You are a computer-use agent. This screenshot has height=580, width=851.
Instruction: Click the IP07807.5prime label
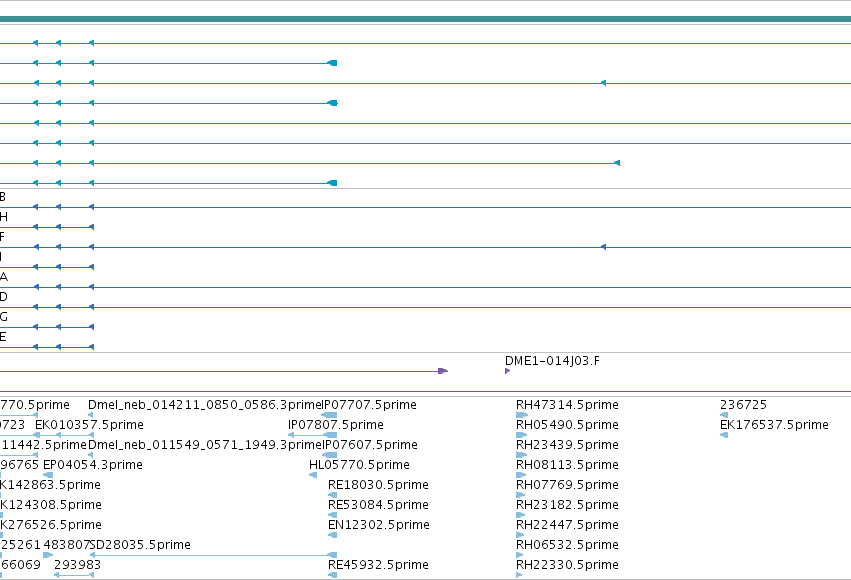pos(335,424)
